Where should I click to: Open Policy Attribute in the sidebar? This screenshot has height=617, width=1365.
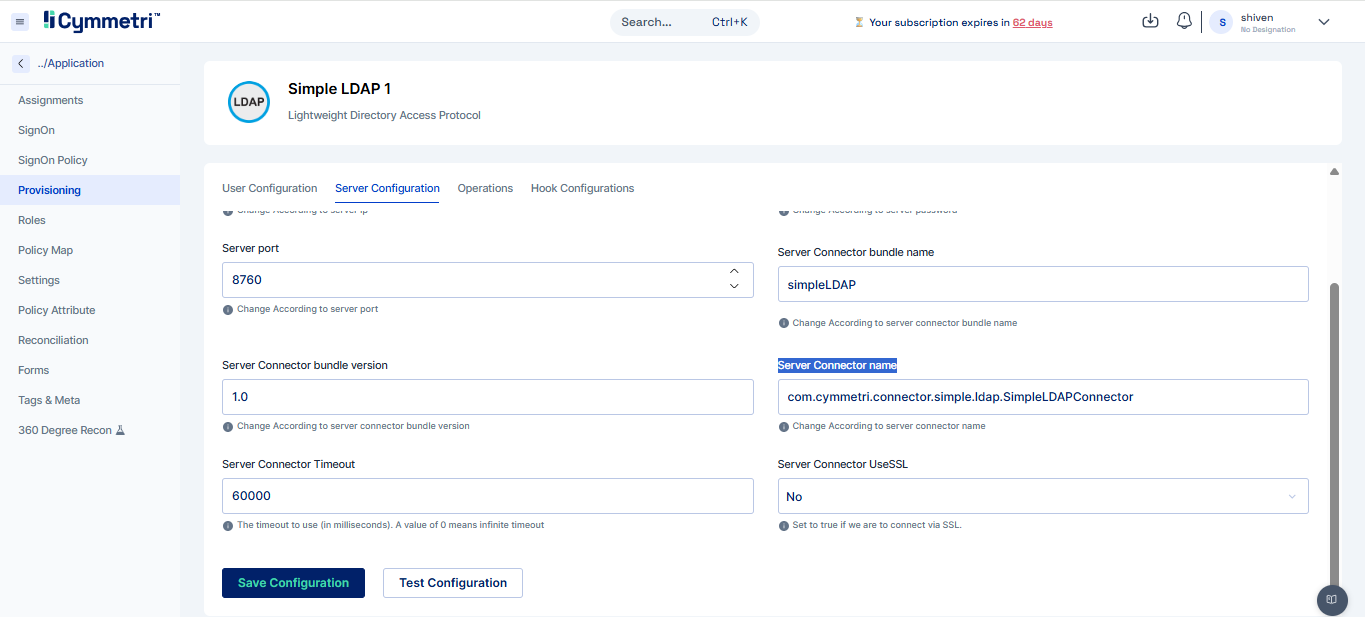tap(90, 310)
